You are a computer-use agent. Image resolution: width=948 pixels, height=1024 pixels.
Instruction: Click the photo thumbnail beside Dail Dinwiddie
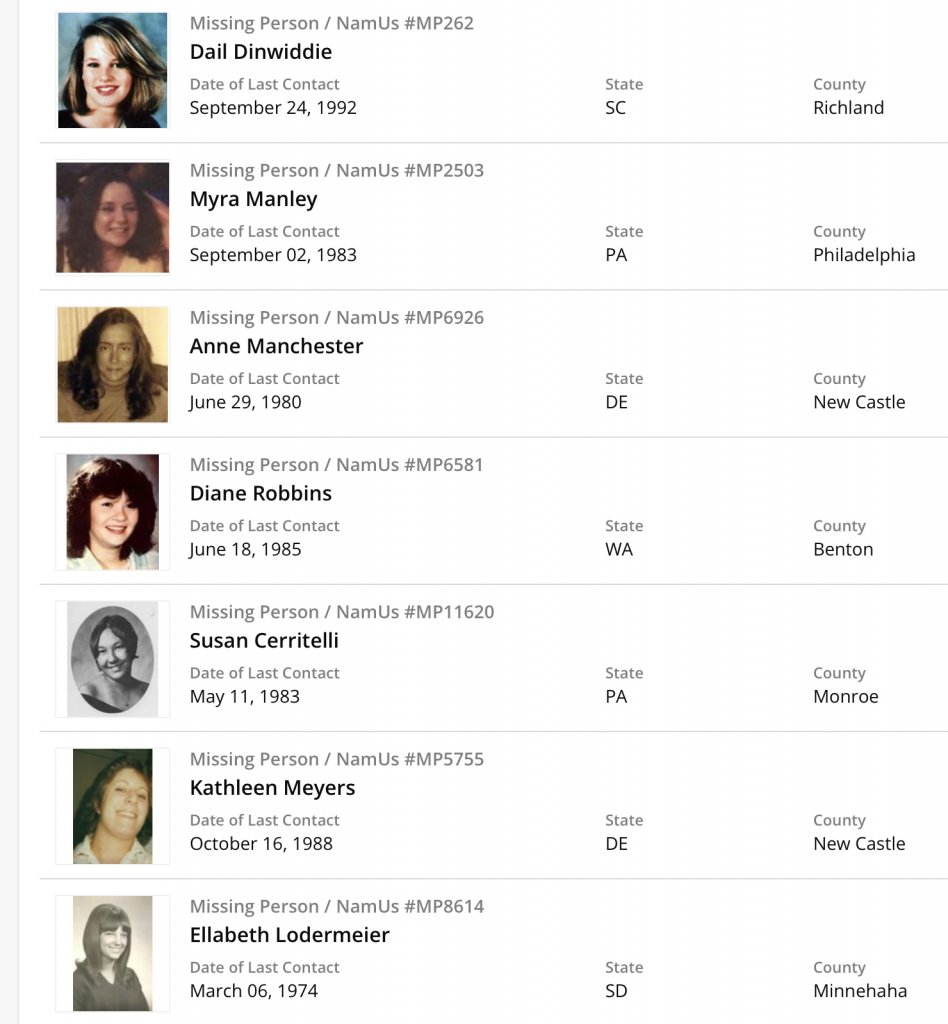pos(112,70)
